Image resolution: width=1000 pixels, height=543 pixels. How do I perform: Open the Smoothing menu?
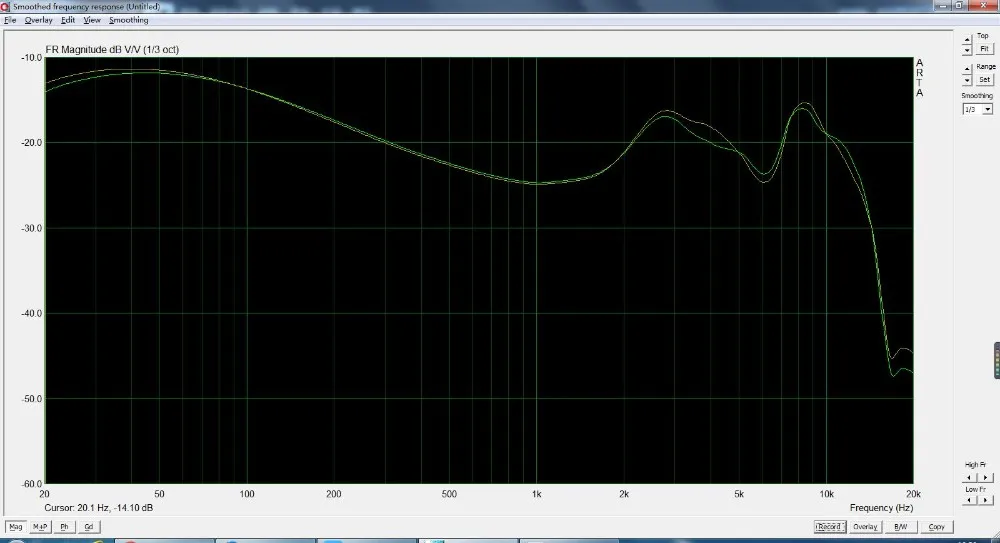[128, 20]
